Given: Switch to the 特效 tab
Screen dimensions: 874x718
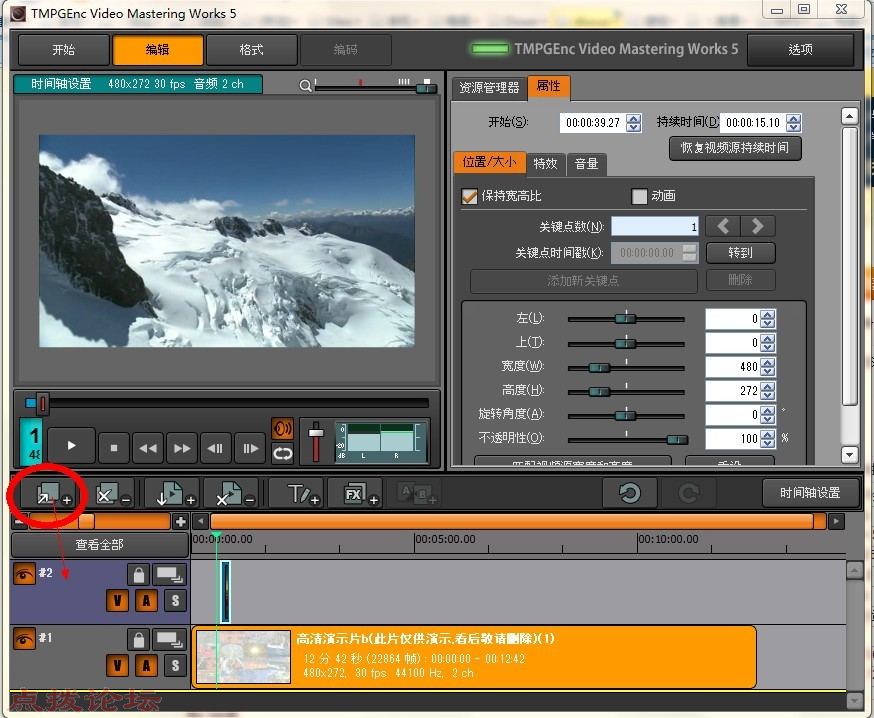Looking at the screenshot, I should (545, 163).
